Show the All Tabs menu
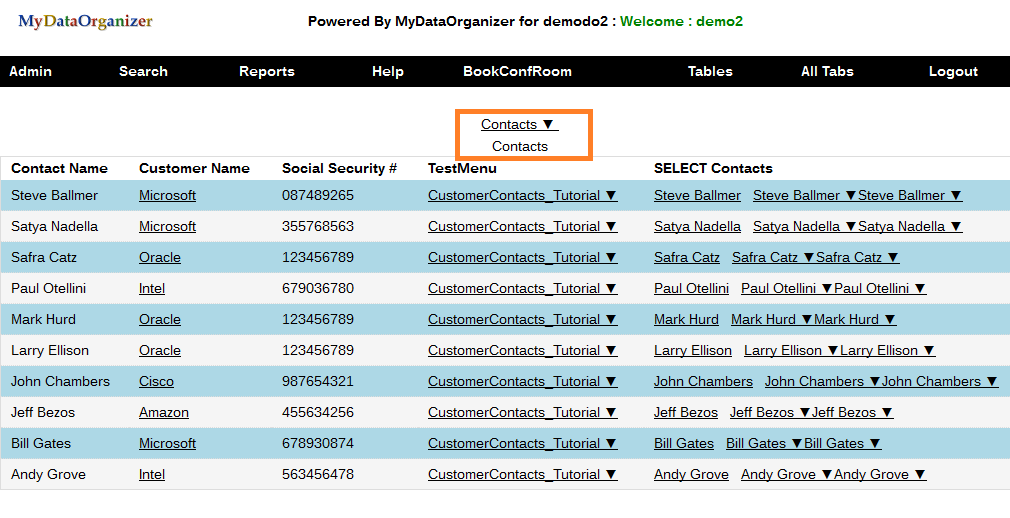1010x518 pixels. 826,71
